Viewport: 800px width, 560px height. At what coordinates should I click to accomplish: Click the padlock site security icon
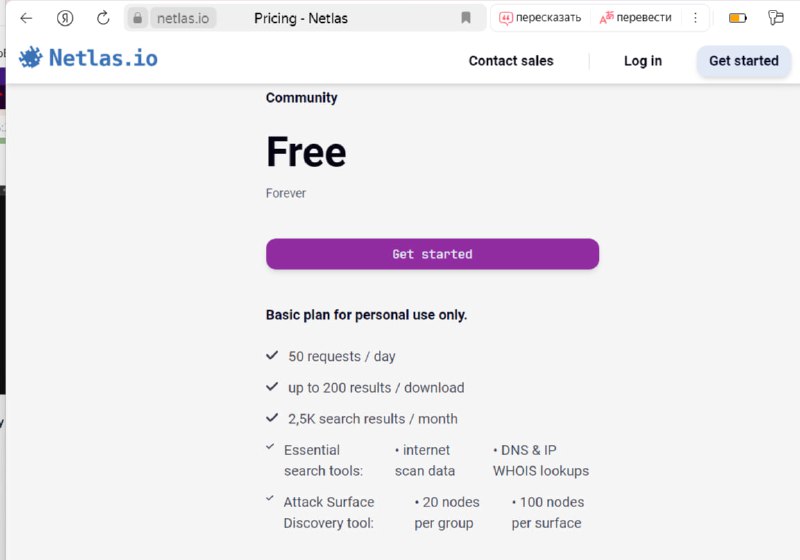137,18
